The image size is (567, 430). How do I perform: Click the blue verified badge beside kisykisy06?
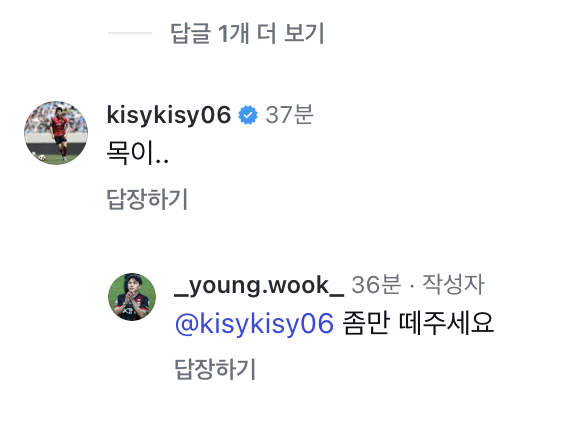248,115
